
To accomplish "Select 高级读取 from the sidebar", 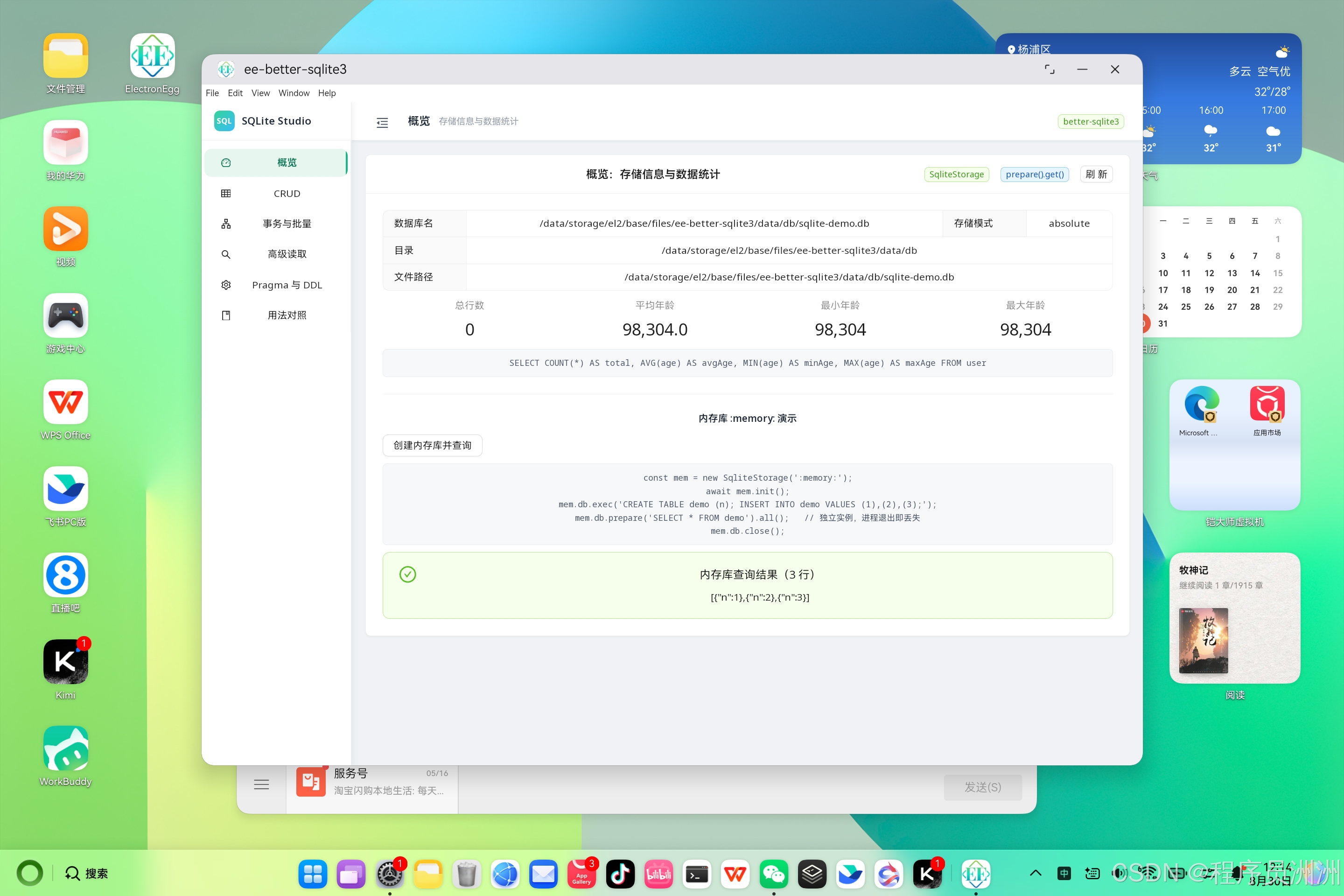I will click(x=276, y=254).
